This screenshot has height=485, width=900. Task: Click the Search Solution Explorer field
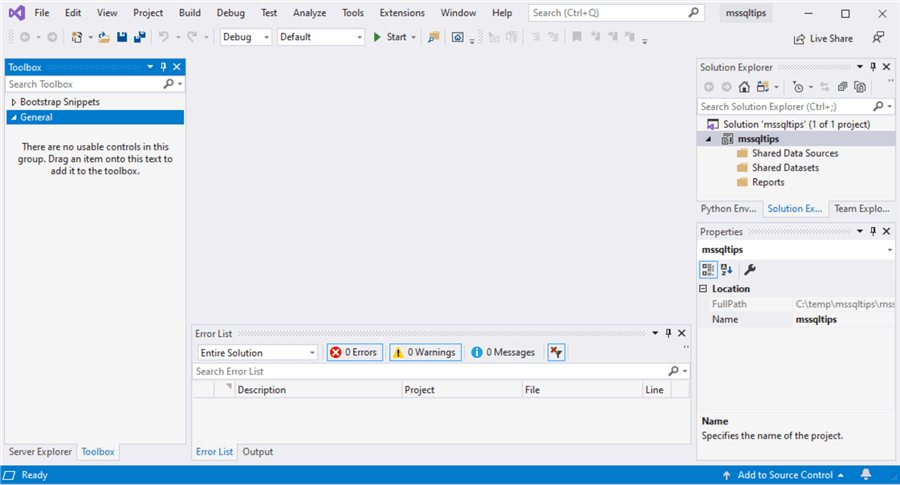(784, 106)
